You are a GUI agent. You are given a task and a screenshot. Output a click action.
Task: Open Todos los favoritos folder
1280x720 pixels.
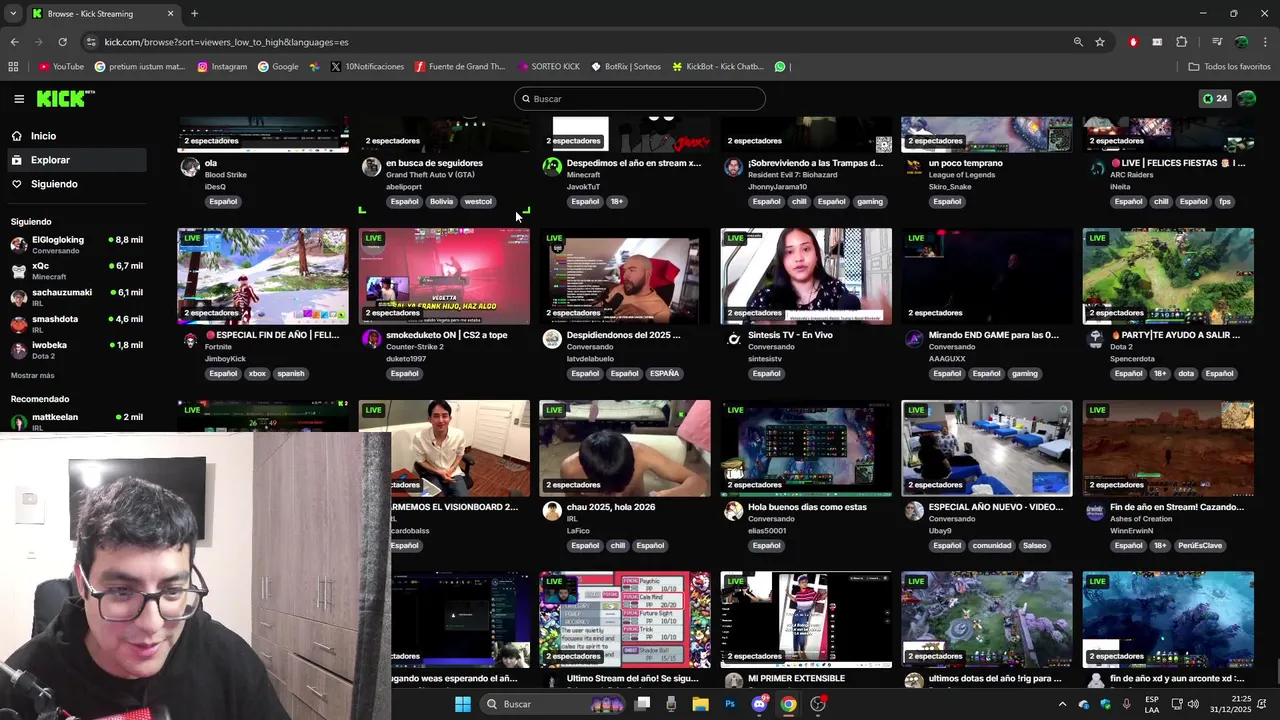coord(1230,67)
